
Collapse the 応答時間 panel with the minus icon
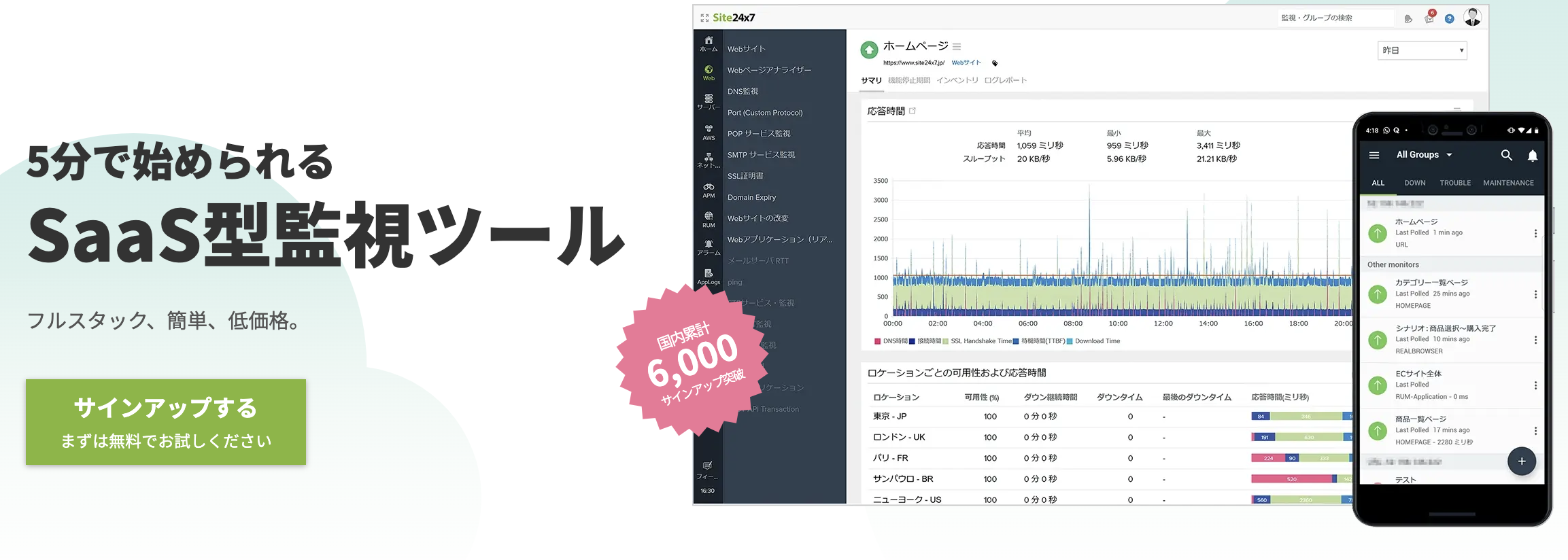1456,109
